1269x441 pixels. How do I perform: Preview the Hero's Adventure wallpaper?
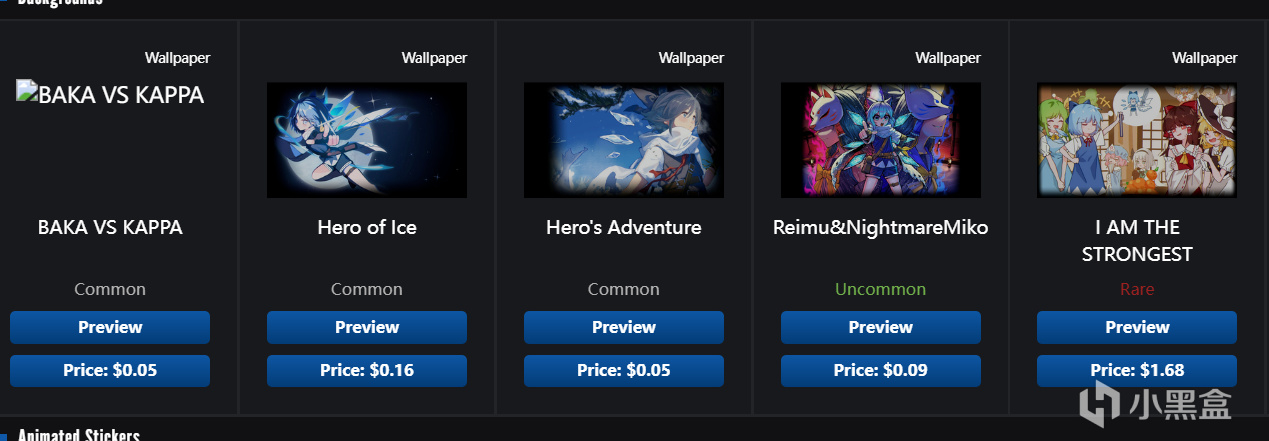624,327
